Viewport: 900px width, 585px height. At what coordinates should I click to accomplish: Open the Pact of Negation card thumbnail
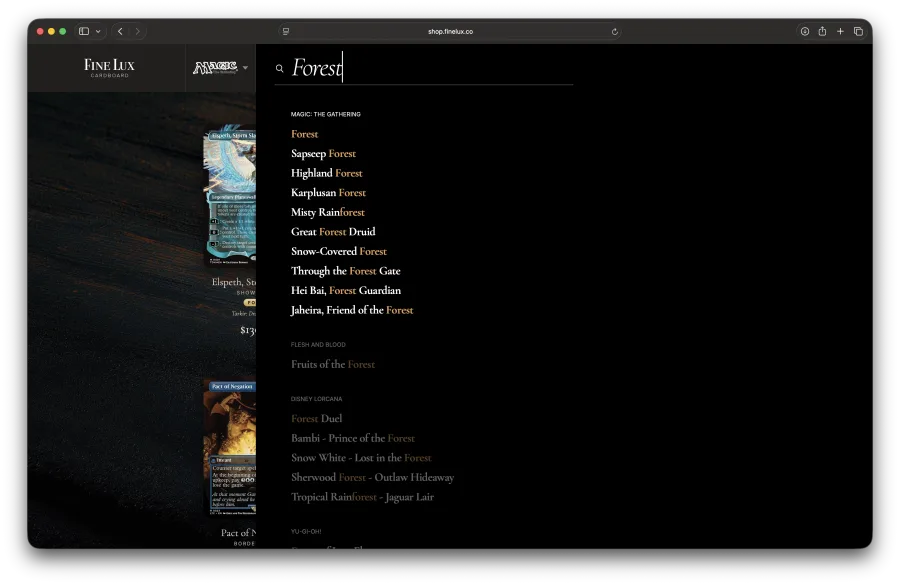(230, 448)
